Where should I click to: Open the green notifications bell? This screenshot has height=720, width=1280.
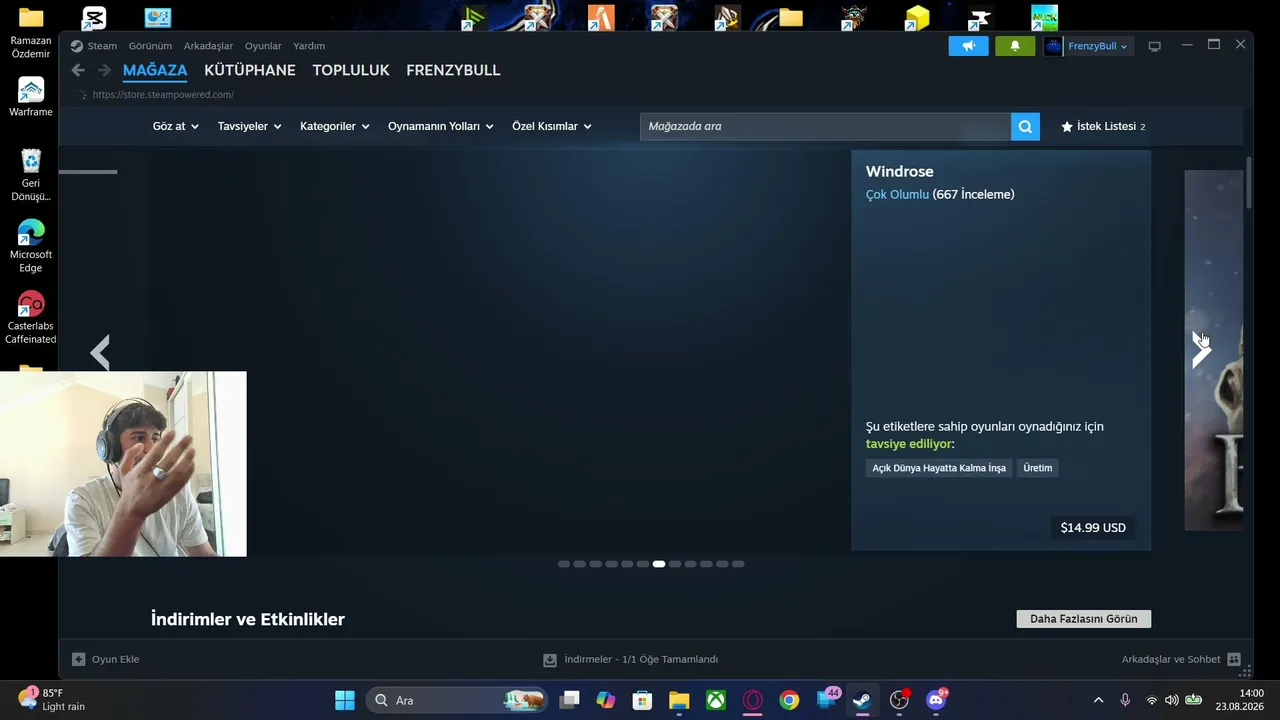coord(1015,46)
